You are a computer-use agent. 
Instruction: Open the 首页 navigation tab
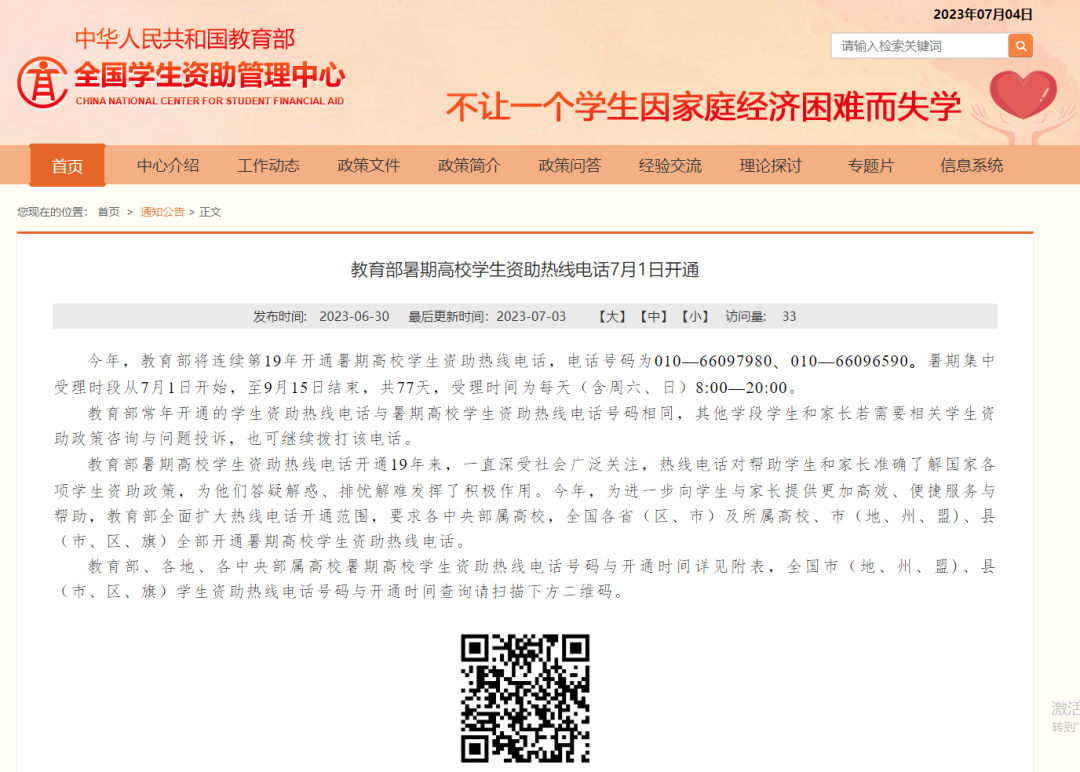pyautogui.click(x=67, y=166)
